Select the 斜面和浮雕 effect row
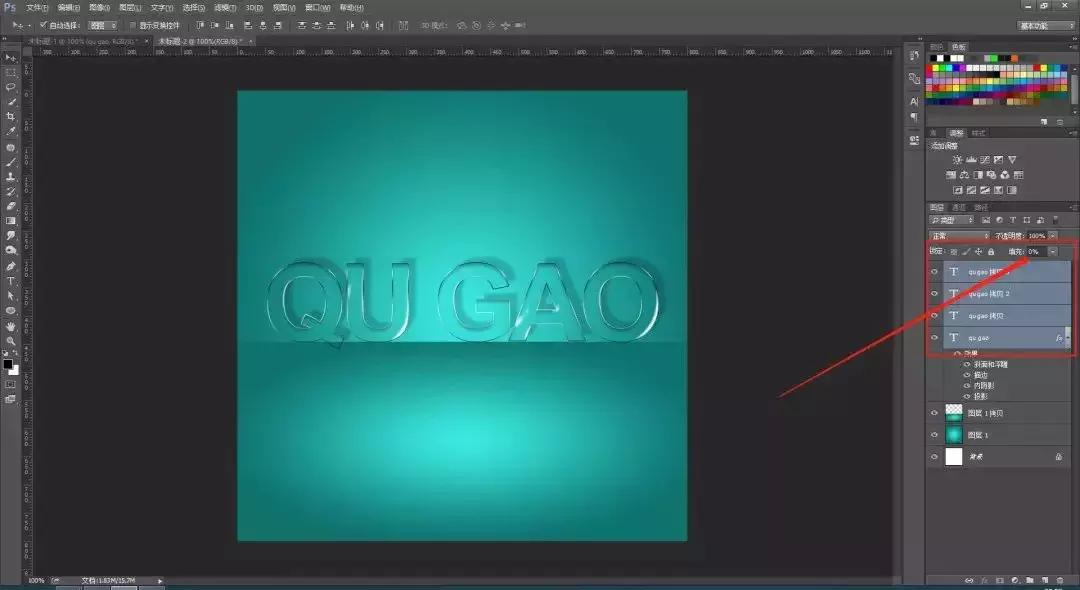The width and height of the screenshot is (1080, 590). [x=990, y=364]
